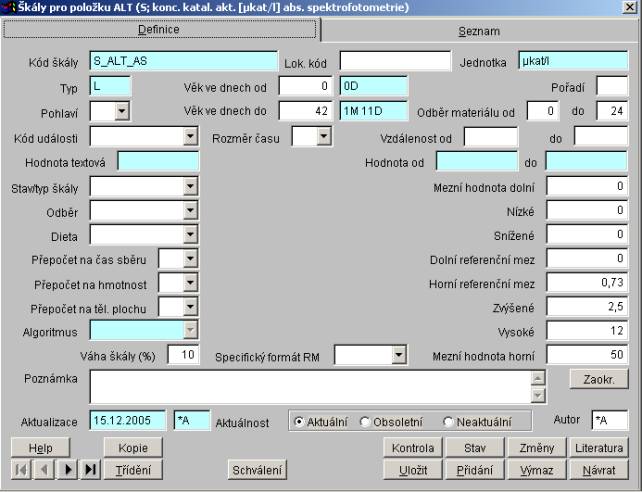Viewport: 642px width, 492px height.
Task: Go to next record arrow
Action: [68, 469]
